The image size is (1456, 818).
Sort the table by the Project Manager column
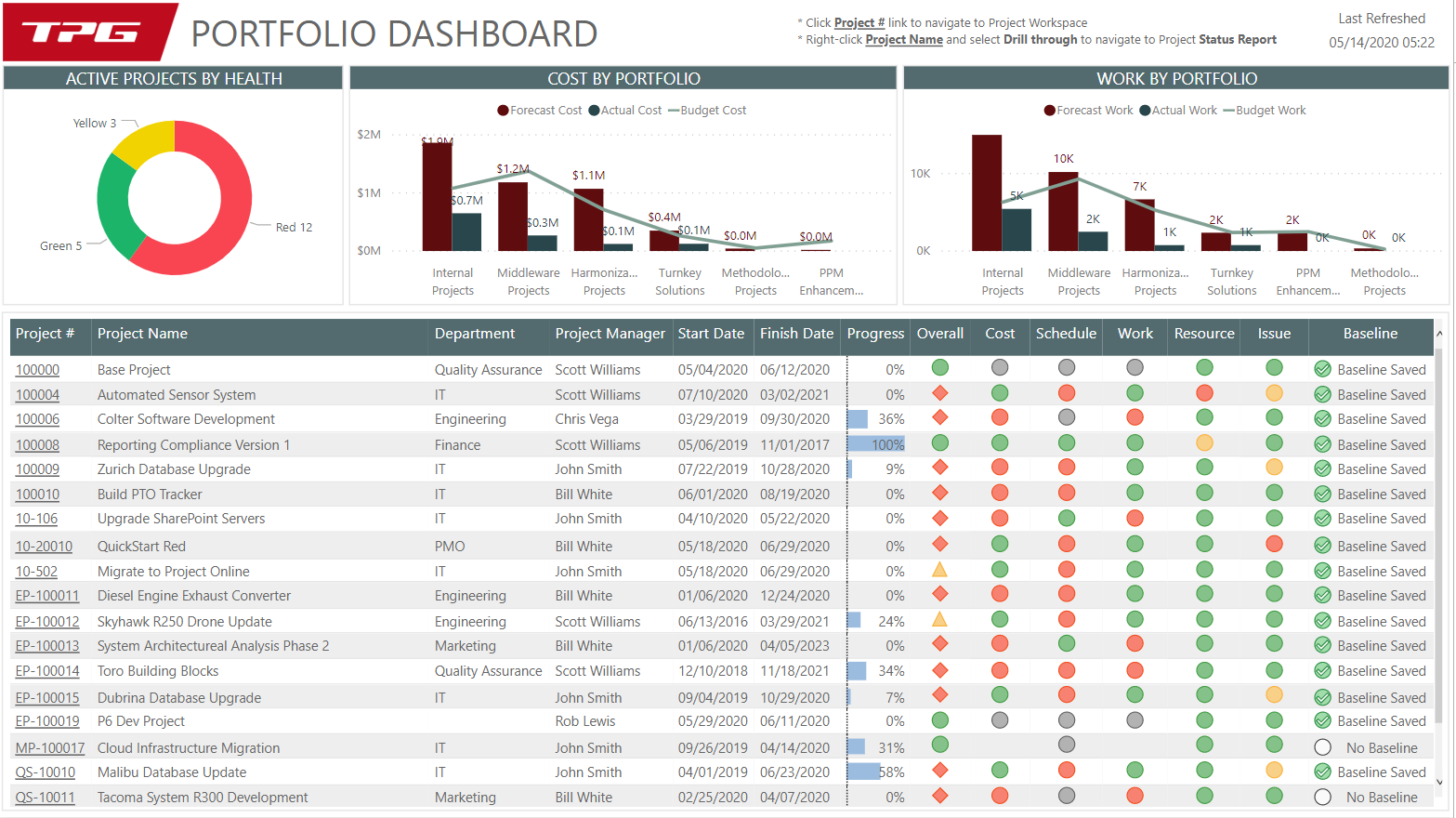[x=610, y=333]
